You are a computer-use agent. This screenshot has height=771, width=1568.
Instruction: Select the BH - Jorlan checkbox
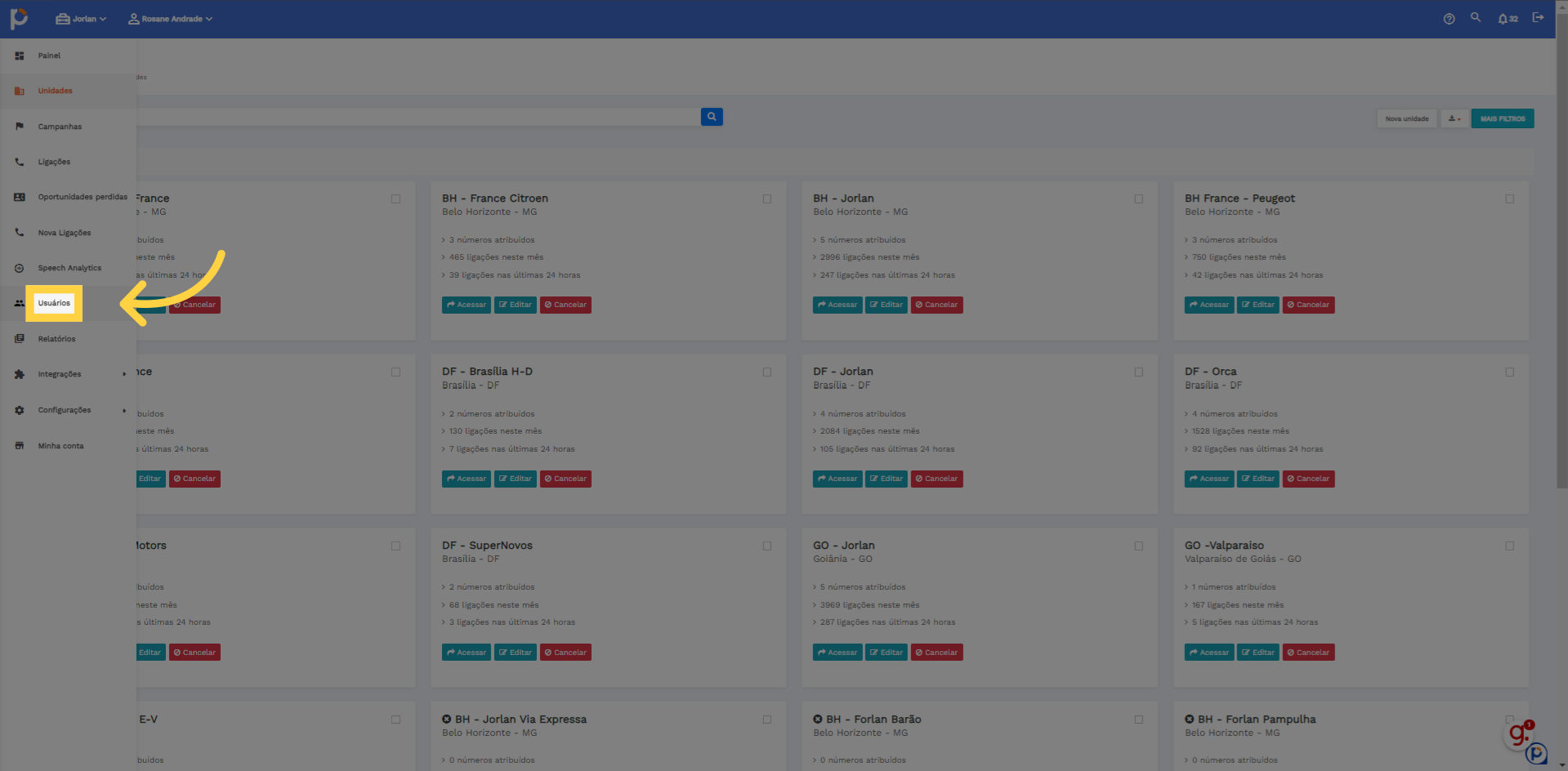tap(1139, 198)
